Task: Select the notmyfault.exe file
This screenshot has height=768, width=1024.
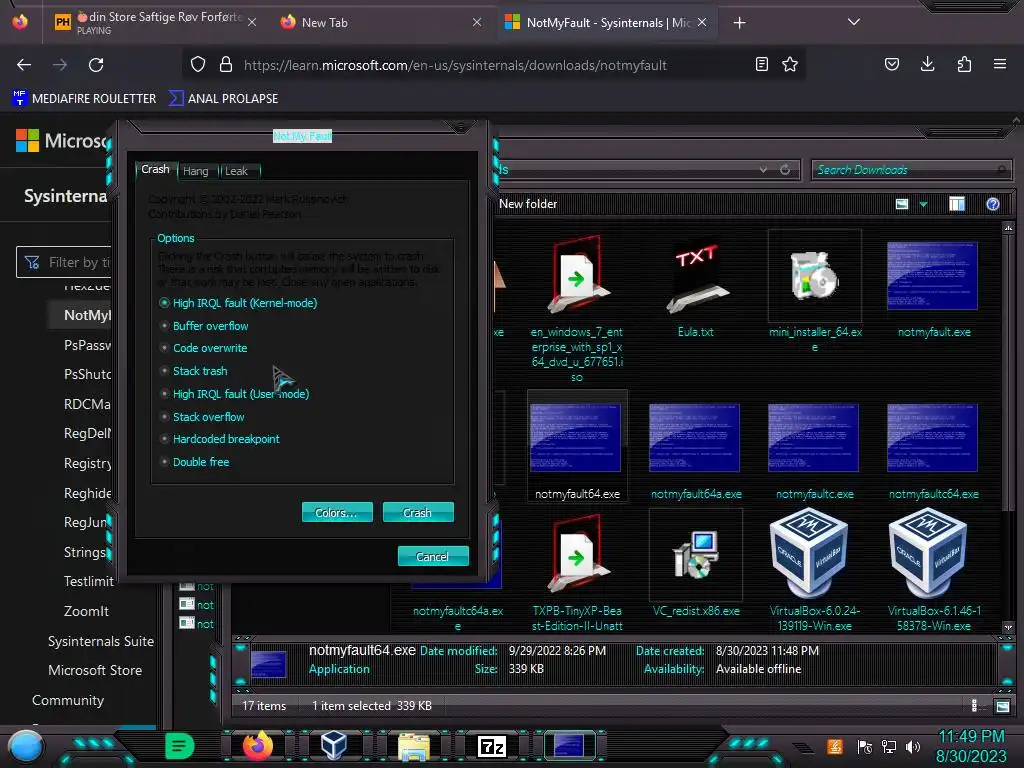Action: pyautogui.click(x=933, y=287)
